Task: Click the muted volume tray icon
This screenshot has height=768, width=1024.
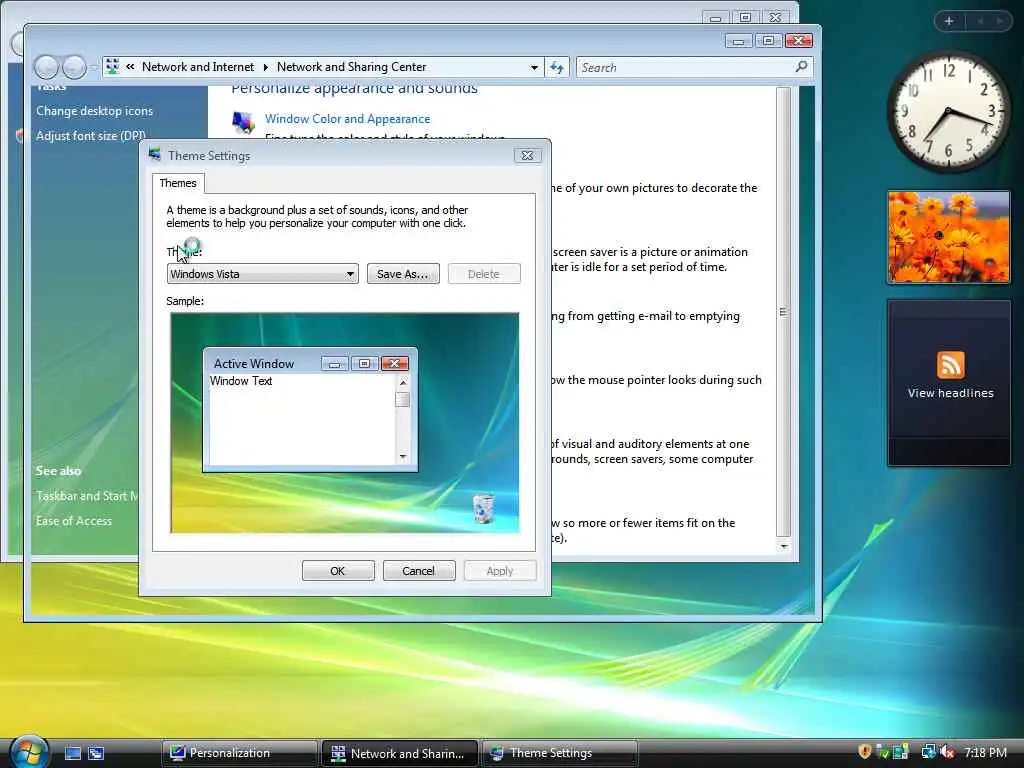Action: tap(947, 752)
